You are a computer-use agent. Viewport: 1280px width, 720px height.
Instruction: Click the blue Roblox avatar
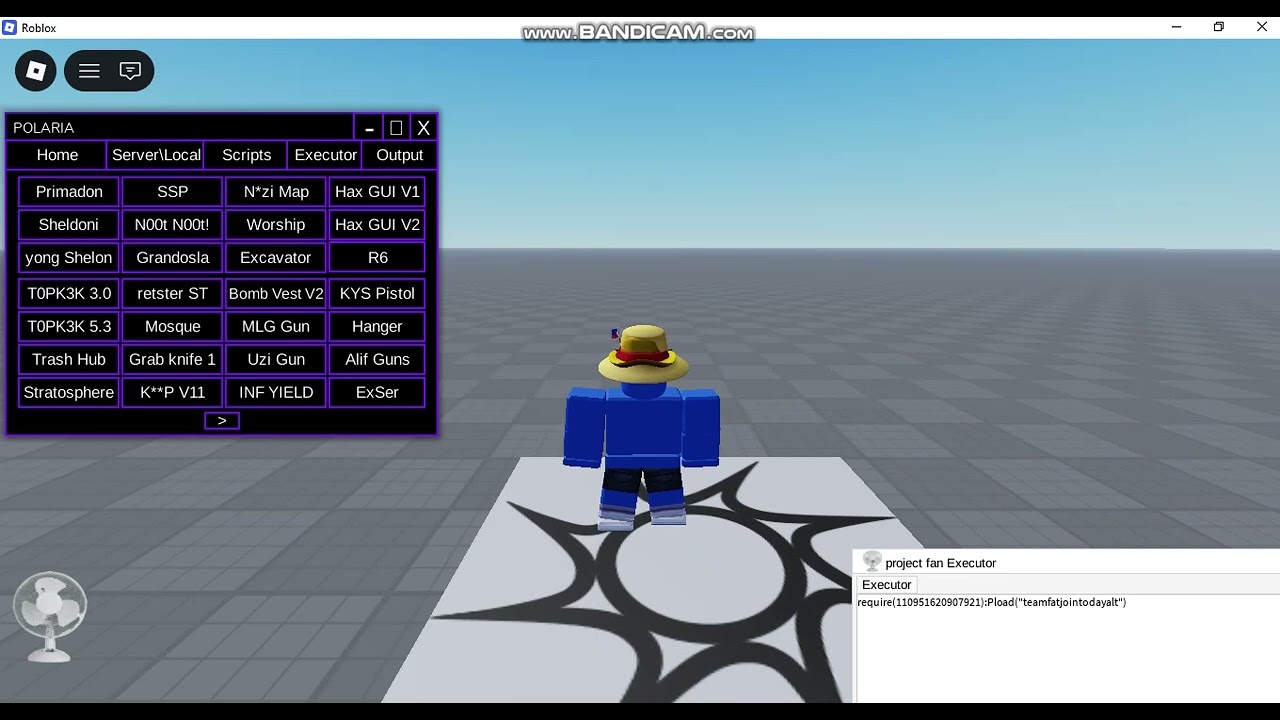point(642,427)
